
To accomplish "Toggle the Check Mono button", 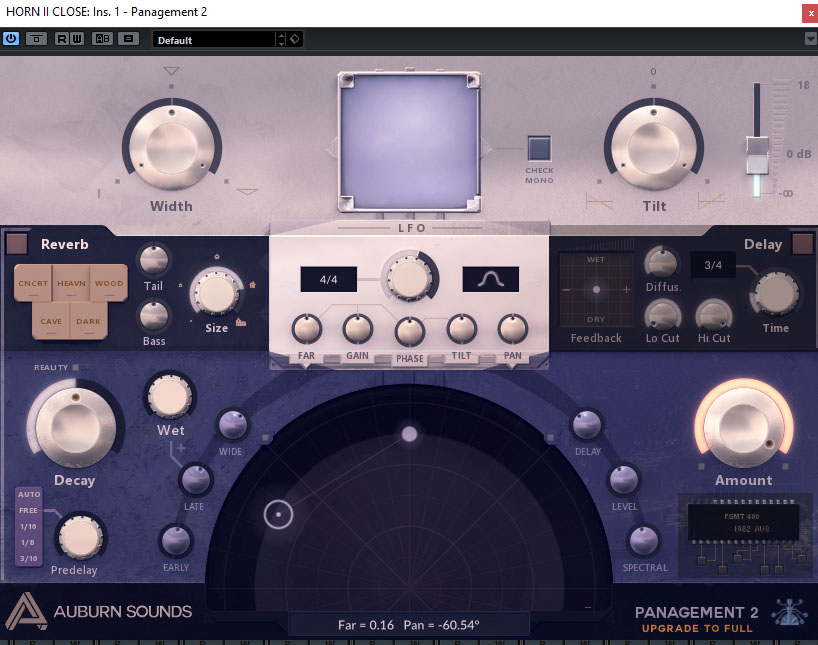I will 539,148.
